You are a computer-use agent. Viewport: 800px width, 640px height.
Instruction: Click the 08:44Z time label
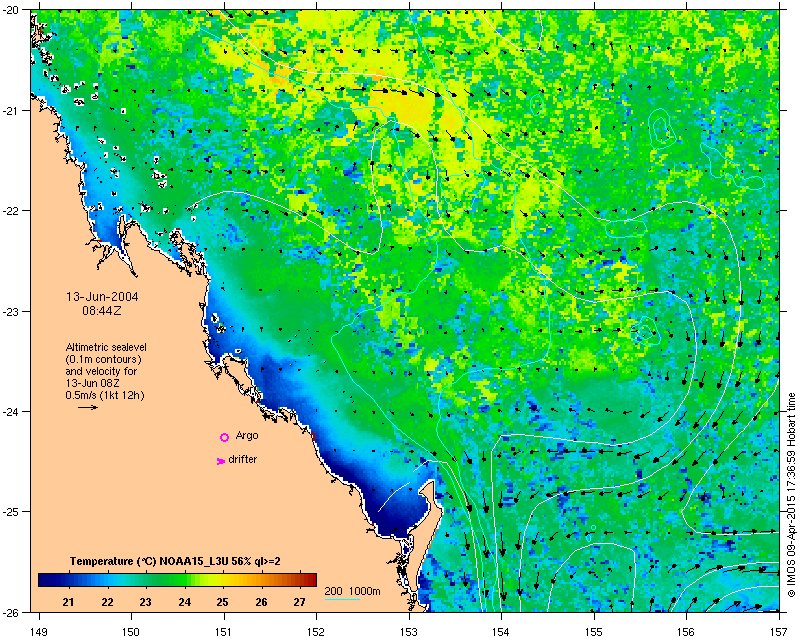(102, 310)
